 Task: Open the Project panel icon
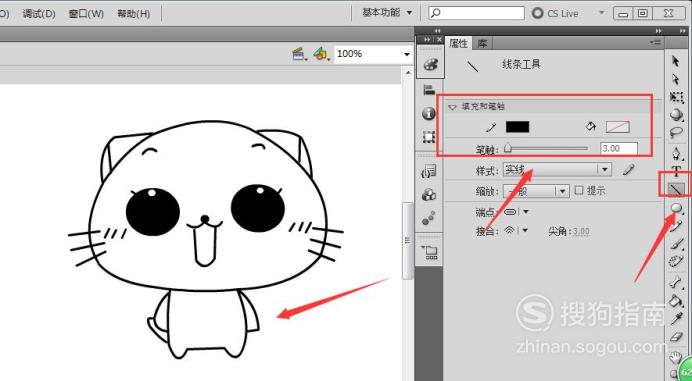click(429, 252)
